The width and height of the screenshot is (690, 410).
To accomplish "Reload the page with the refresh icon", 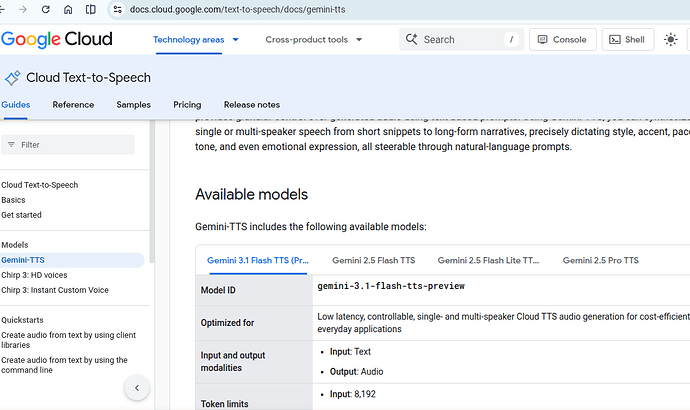I will click(45, 9).
